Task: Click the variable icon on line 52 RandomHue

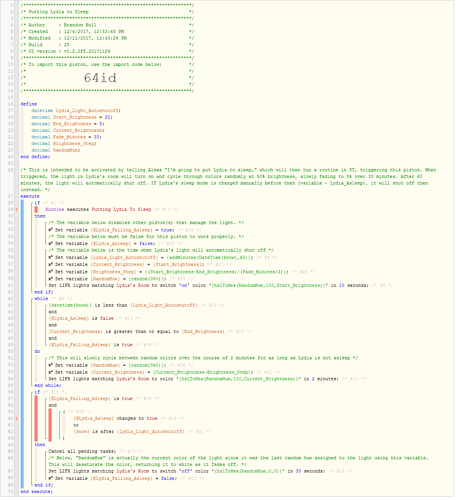Action: pyautogui.click(x=51, y=366)
